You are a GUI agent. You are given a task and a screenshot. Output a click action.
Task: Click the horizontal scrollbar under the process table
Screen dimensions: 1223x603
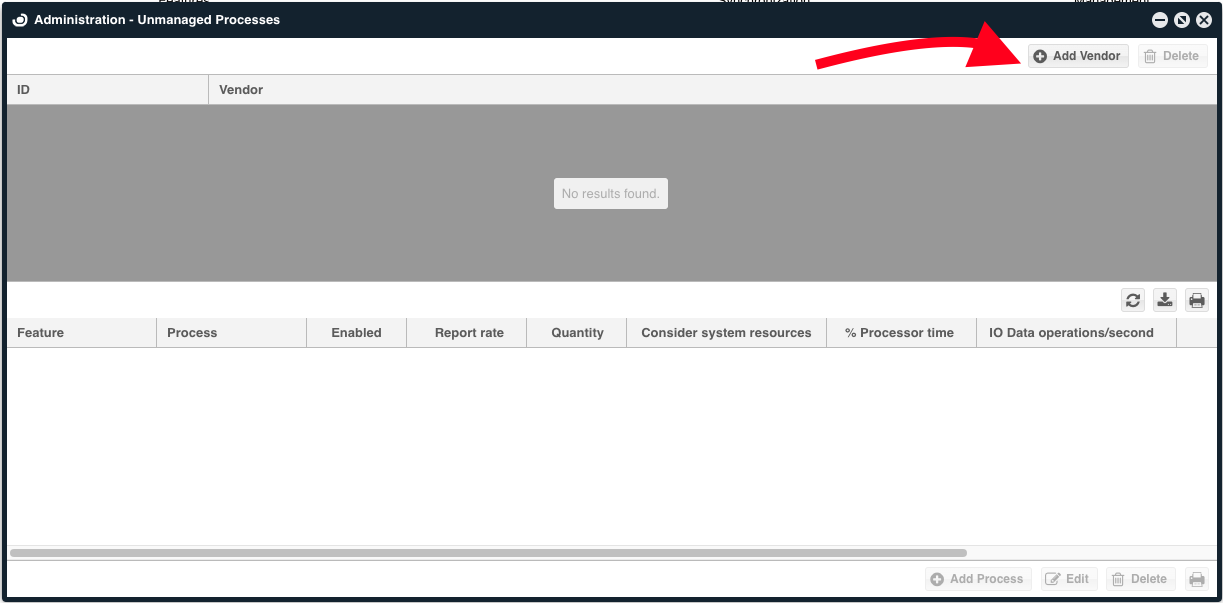point(488,552)
